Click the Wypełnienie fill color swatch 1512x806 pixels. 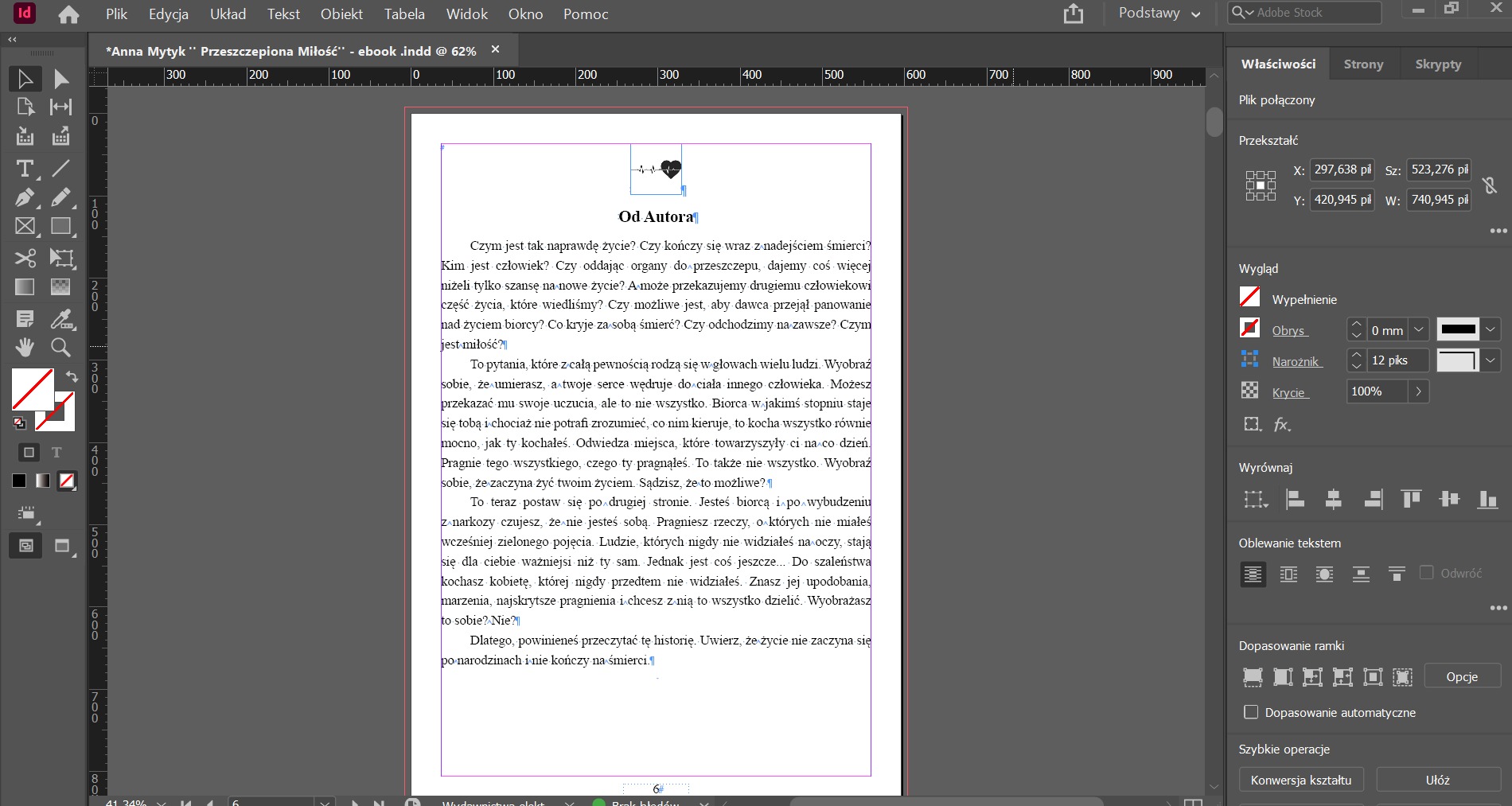(x=1249, y=298)
